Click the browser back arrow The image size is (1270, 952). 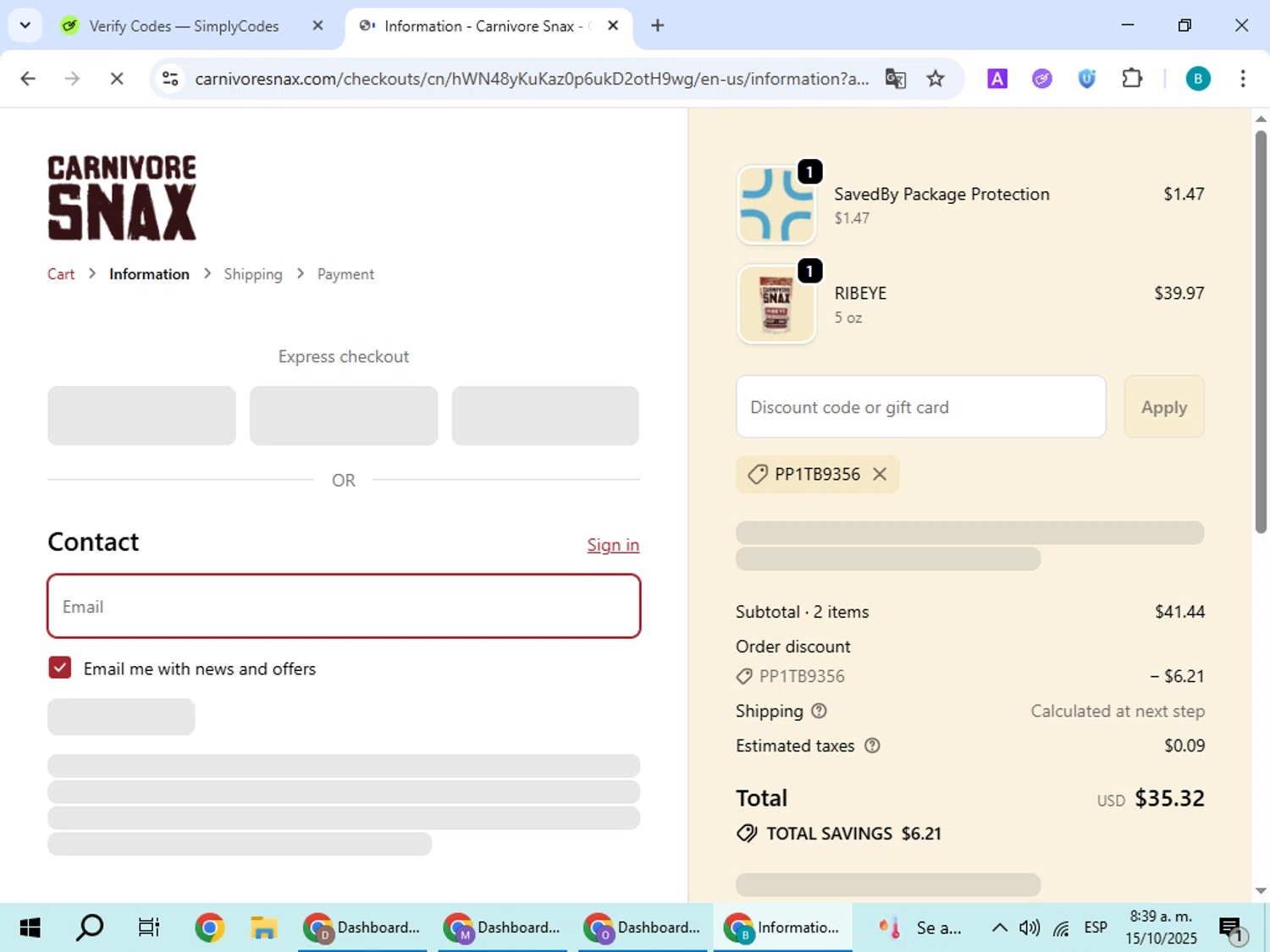(28, 79)
